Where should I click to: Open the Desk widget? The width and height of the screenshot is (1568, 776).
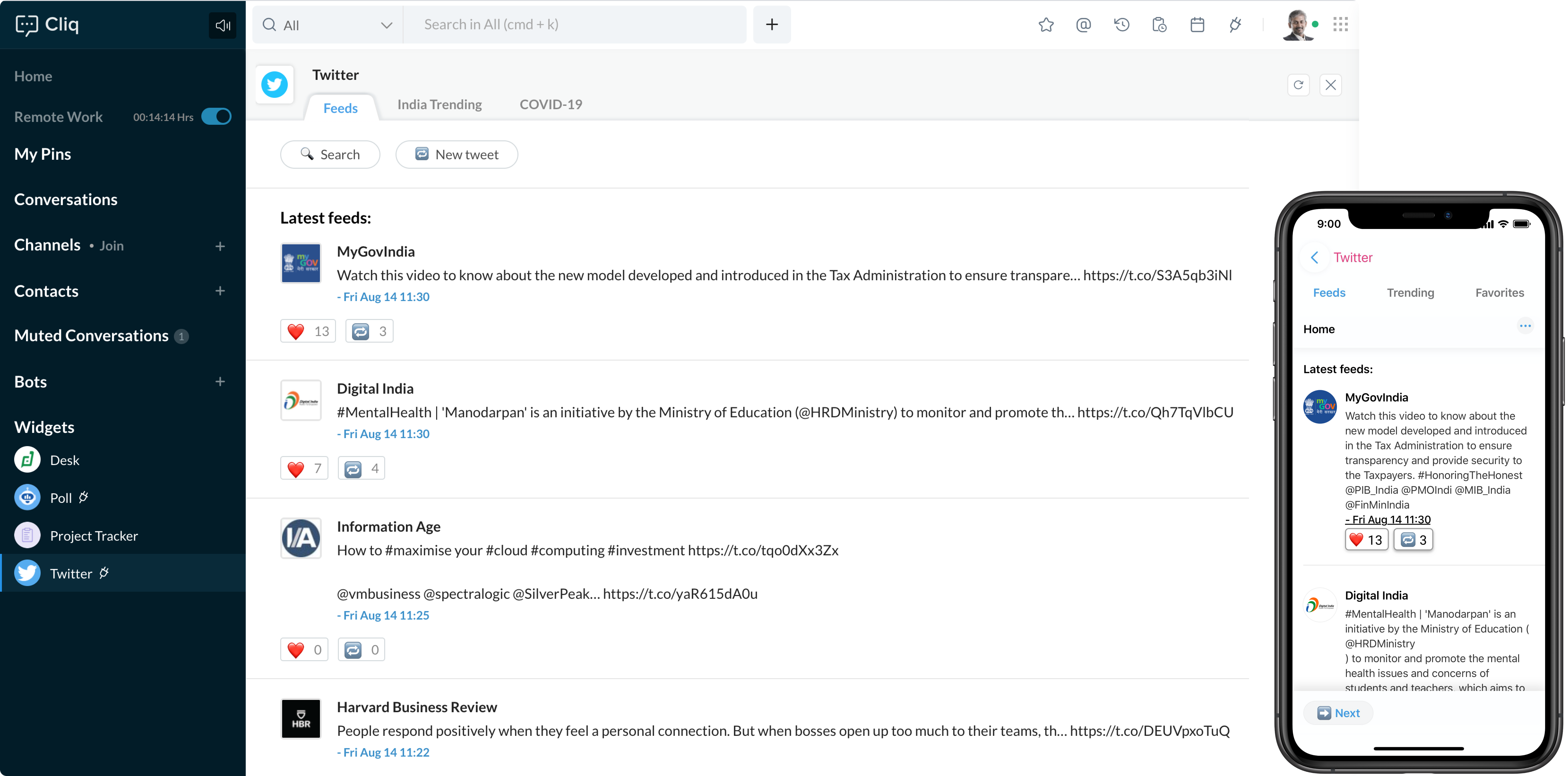tap(64, 460)
